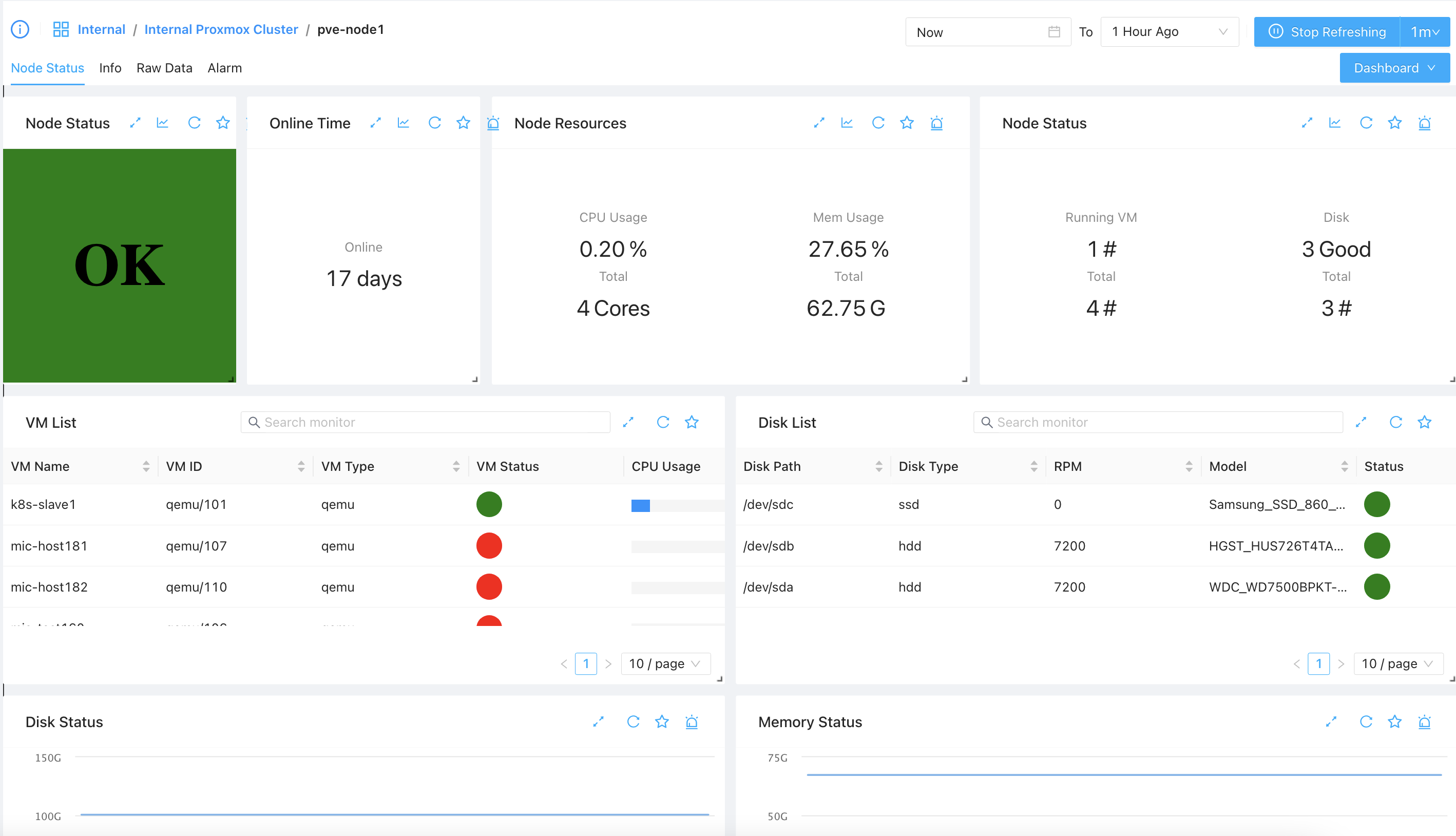Click the info circle icon at top left
The width and height of the screenshot is (1456, 836).
(x=20, y=29)
